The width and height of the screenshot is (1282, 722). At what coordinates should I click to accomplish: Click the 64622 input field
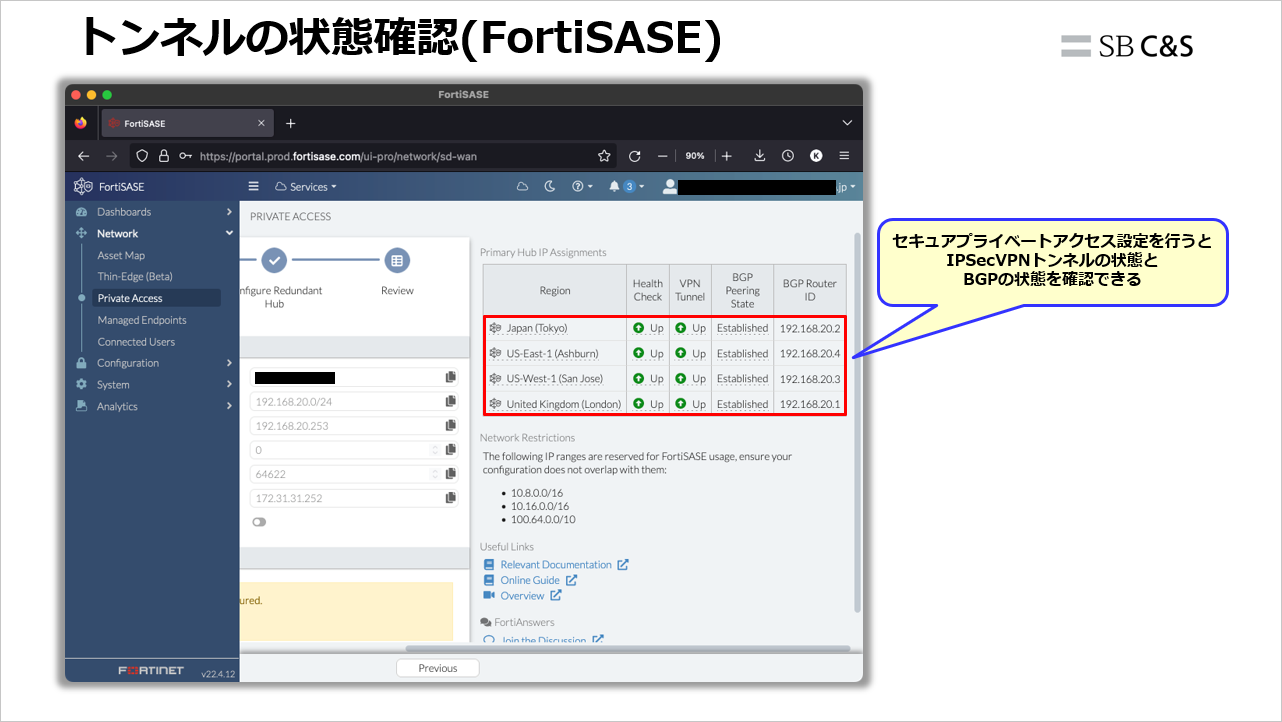tap(345, 474)
